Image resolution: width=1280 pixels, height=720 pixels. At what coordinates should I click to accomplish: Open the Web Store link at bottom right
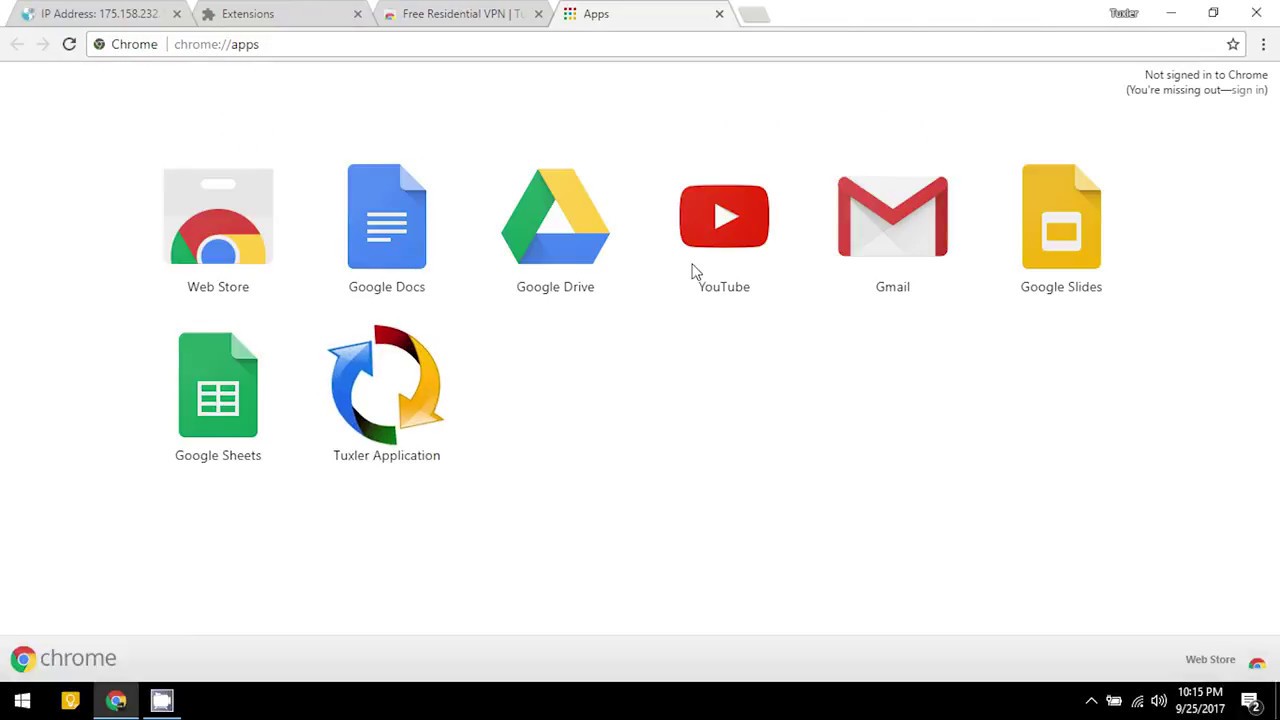[1226, 660]
